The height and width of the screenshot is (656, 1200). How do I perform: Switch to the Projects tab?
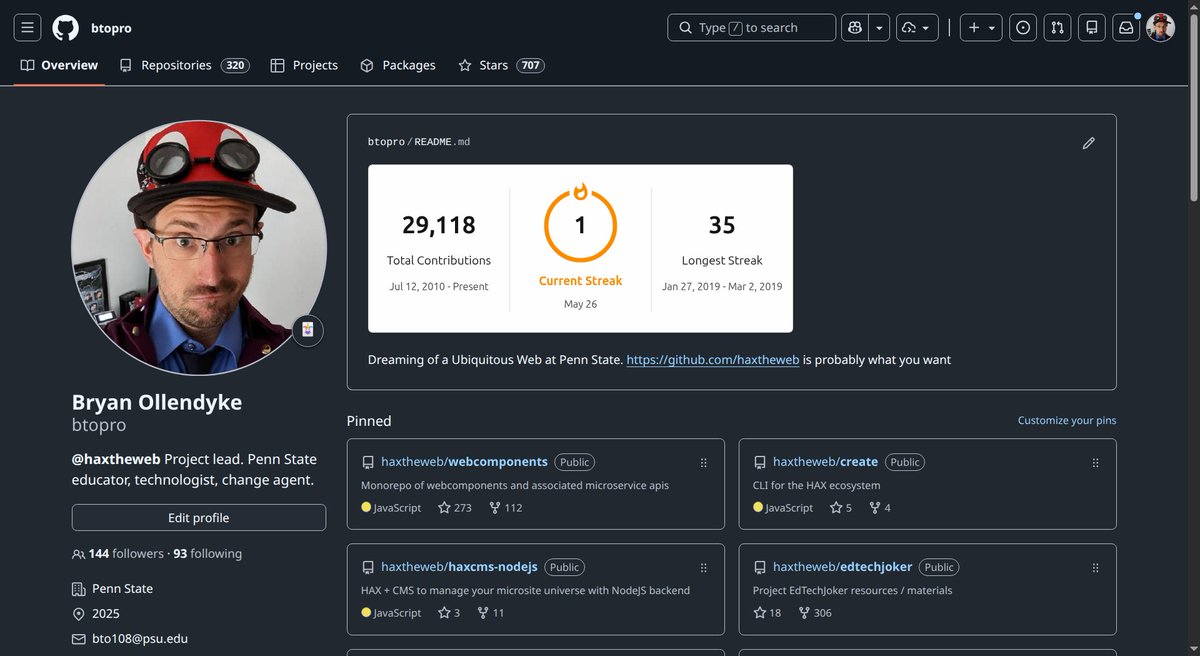click(x=304, y=65)
